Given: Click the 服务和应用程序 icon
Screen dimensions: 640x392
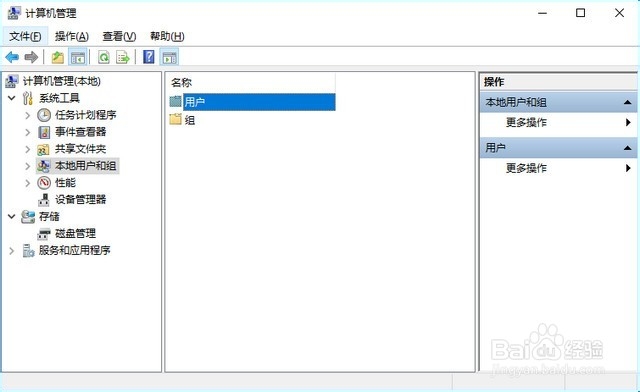Looking at the screenshot, I should point(28,250).
